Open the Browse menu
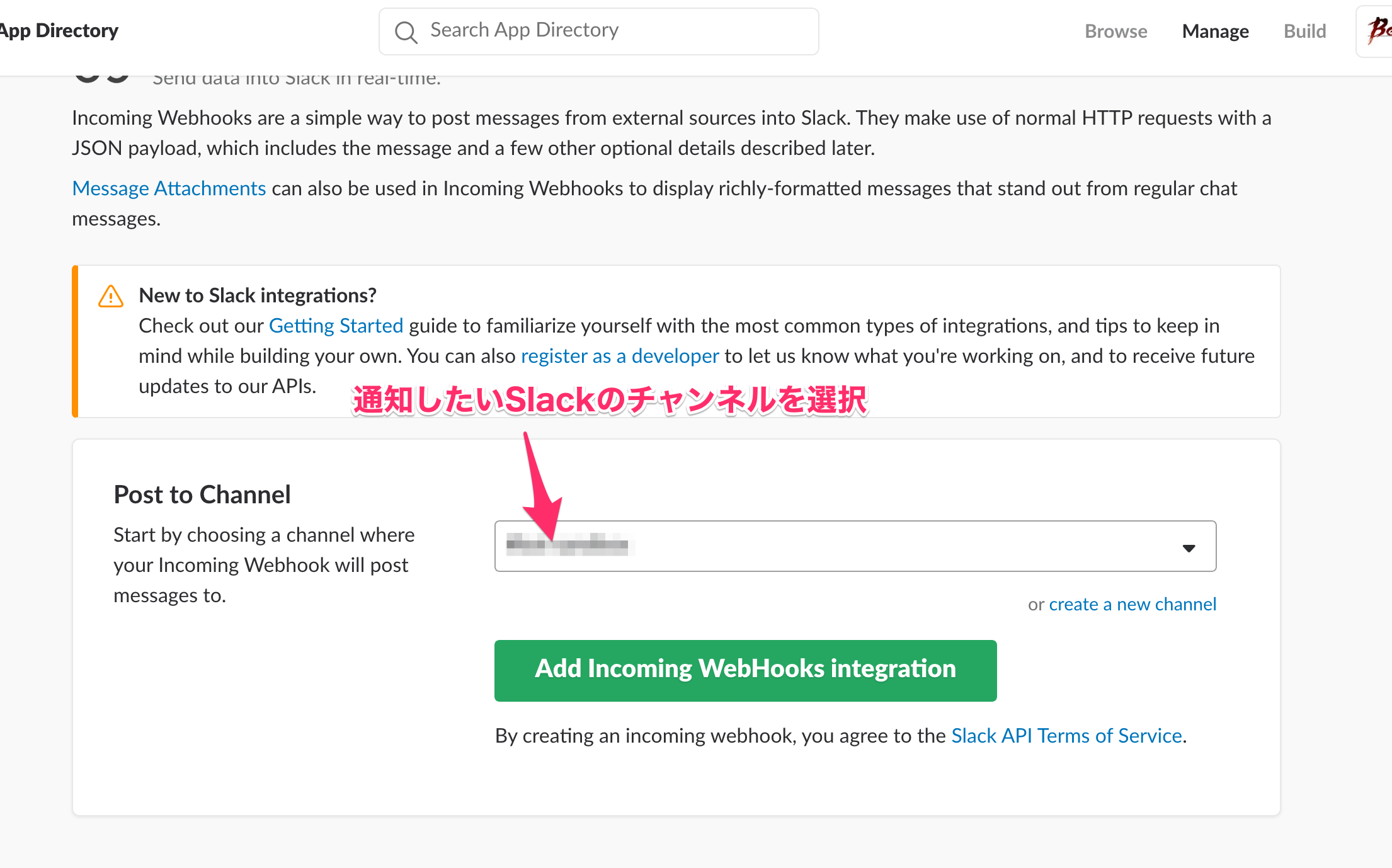This screenshot has width=1392, height=868. point(1115,31)
